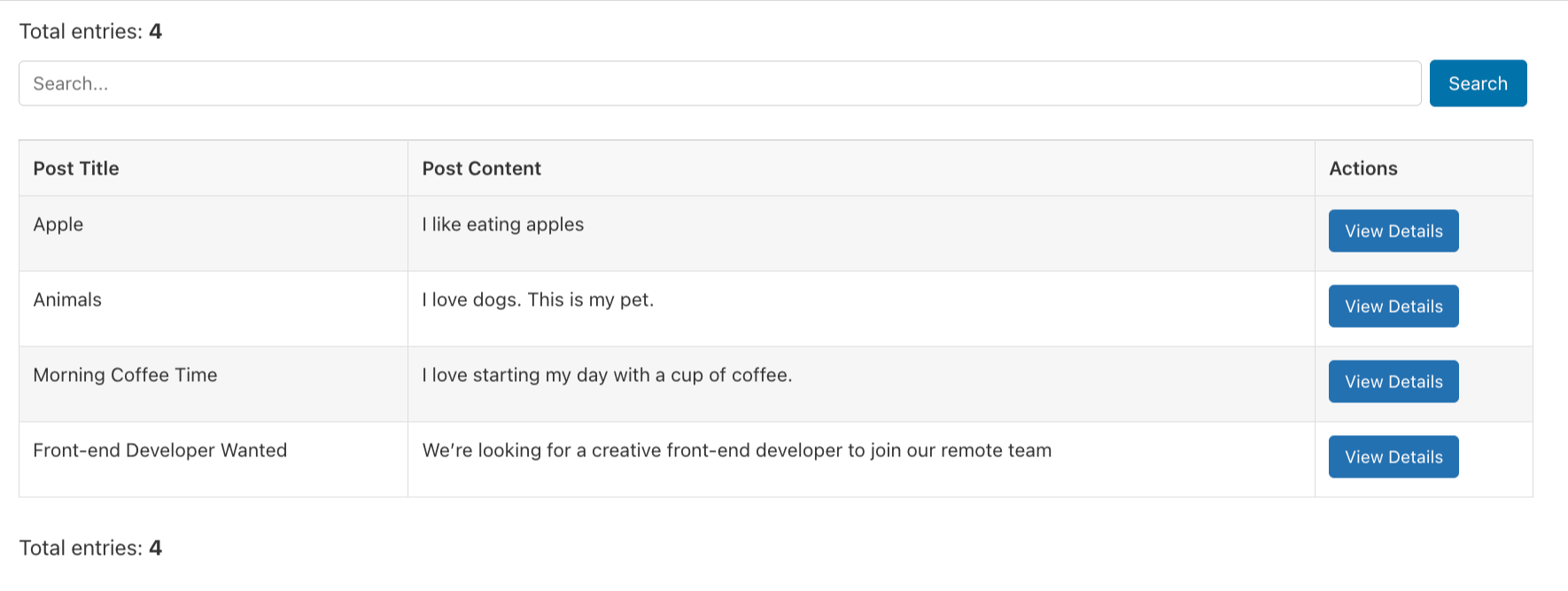Screen dimensions: 1568x591
Task: Click the Search button
Action: [x=1477, y=82]
